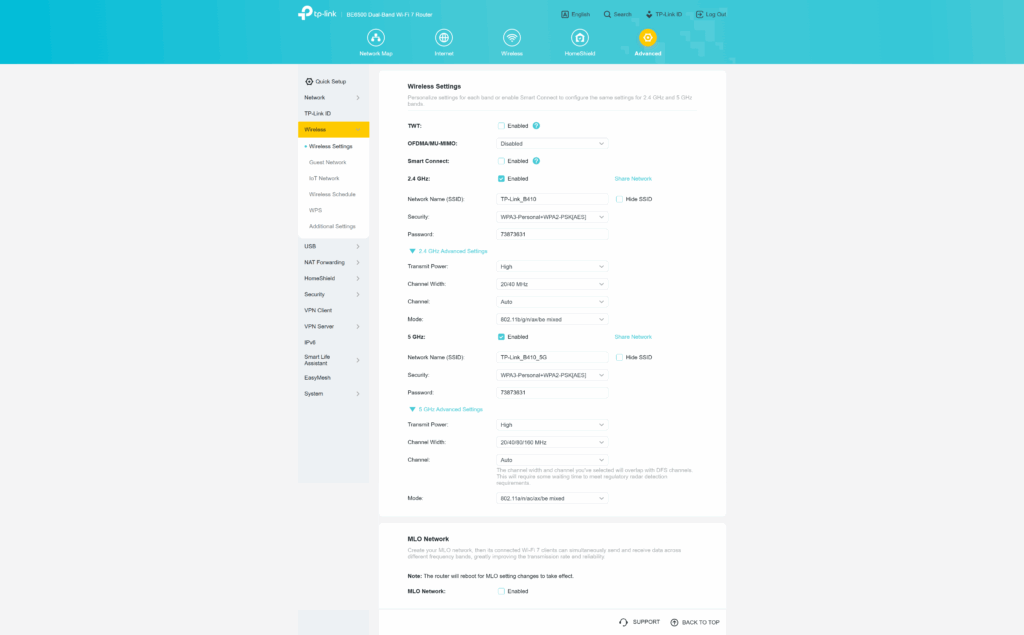1024x635 pixels.
Task: Click Share Network for 2.4 GHz
Action: click(x=633, y=178)
